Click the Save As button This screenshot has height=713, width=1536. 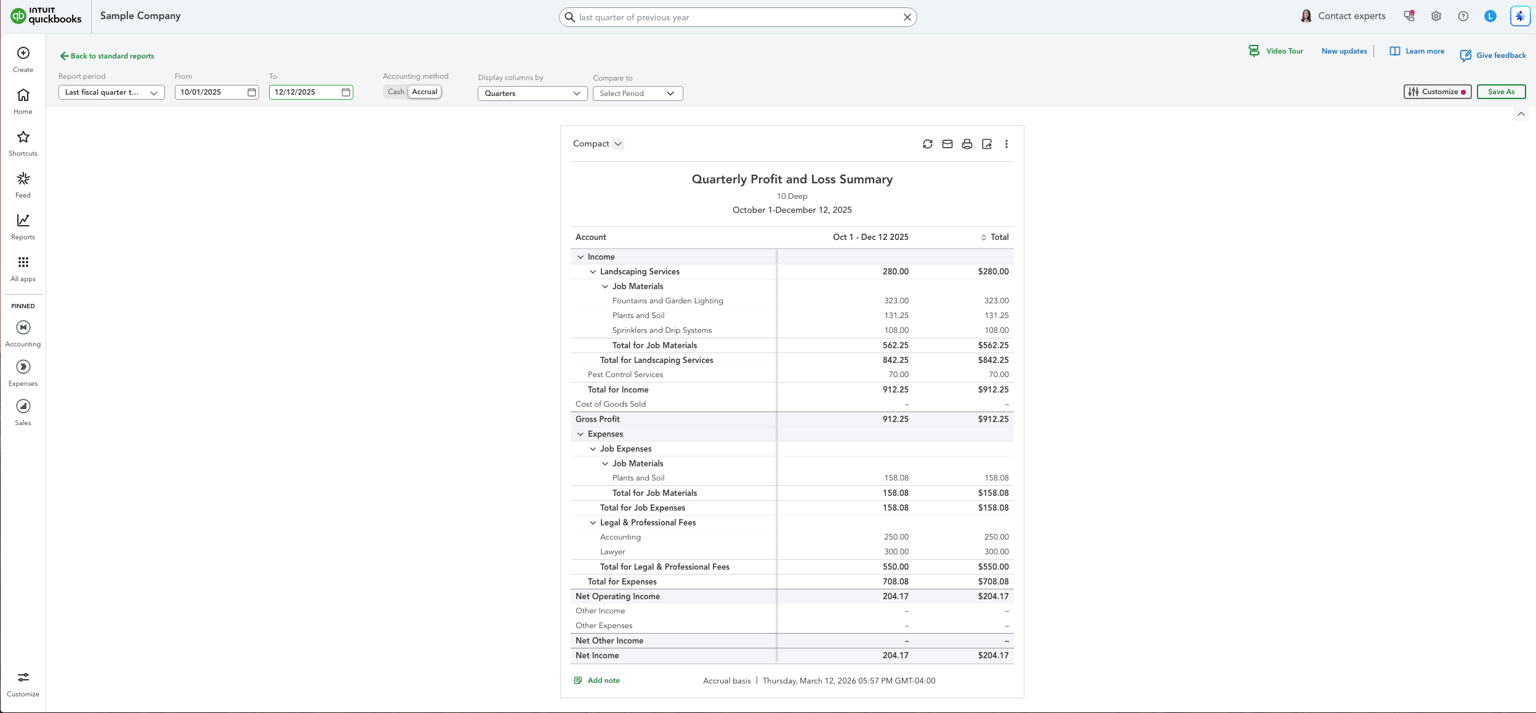[1501, 92]
